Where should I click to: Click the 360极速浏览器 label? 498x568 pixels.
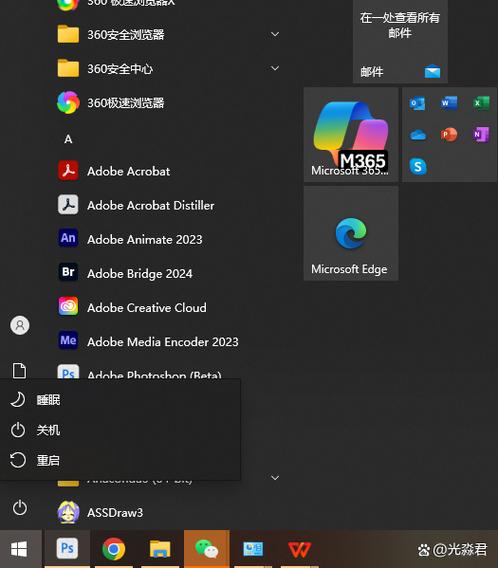tap(126, 103)
